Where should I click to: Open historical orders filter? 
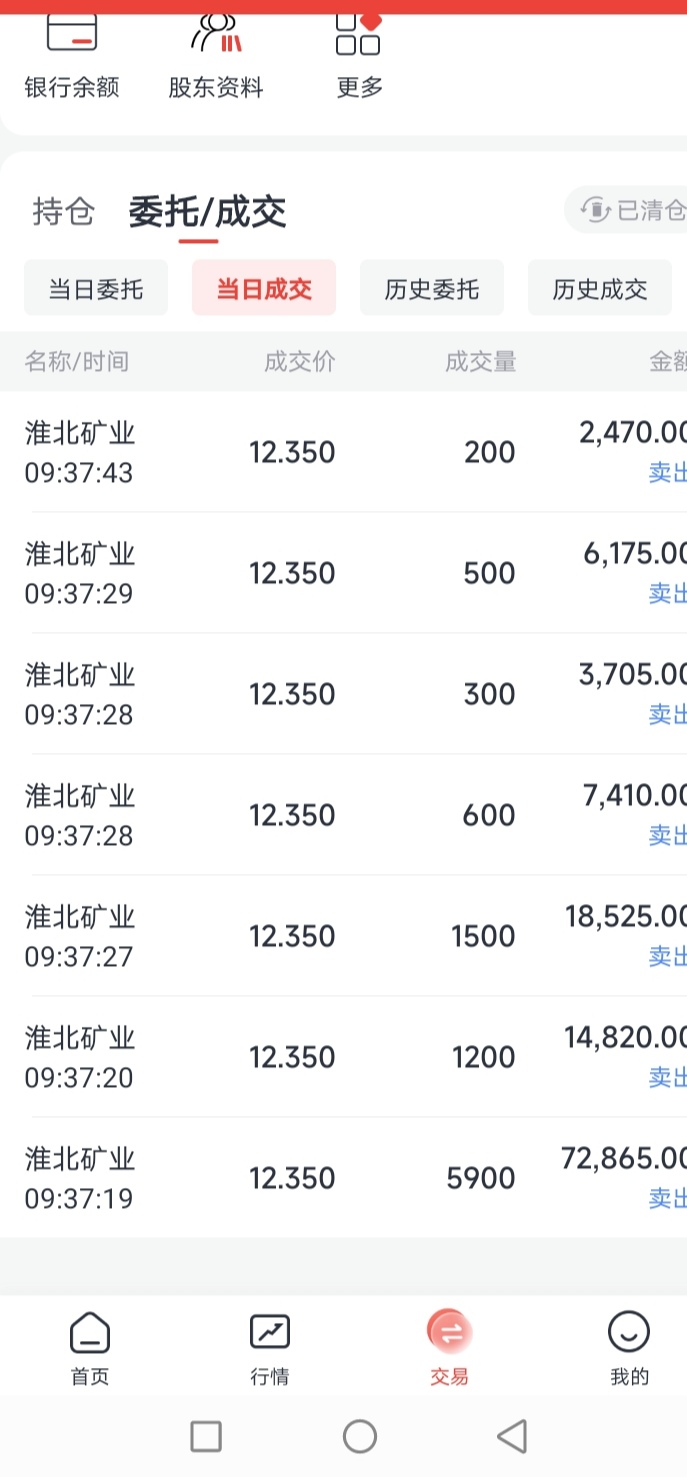click(432, 289)
